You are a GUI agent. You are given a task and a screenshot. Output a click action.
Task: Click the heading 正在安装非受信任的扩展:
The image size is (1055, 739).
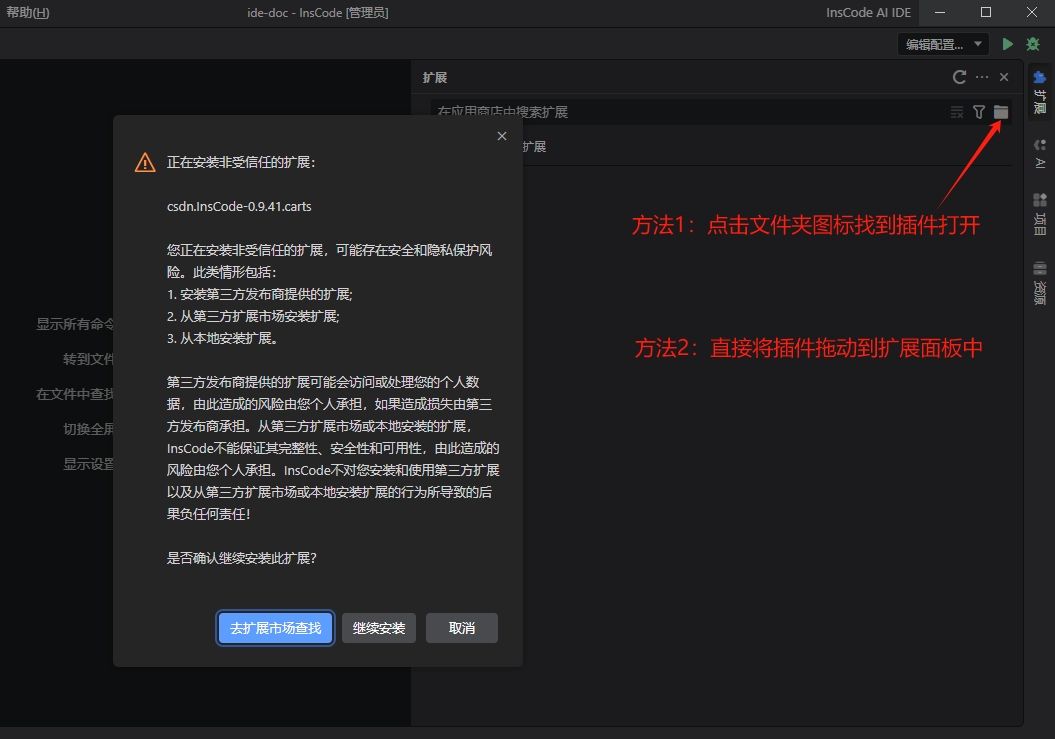pyautogui.click(x=241, y=162)
